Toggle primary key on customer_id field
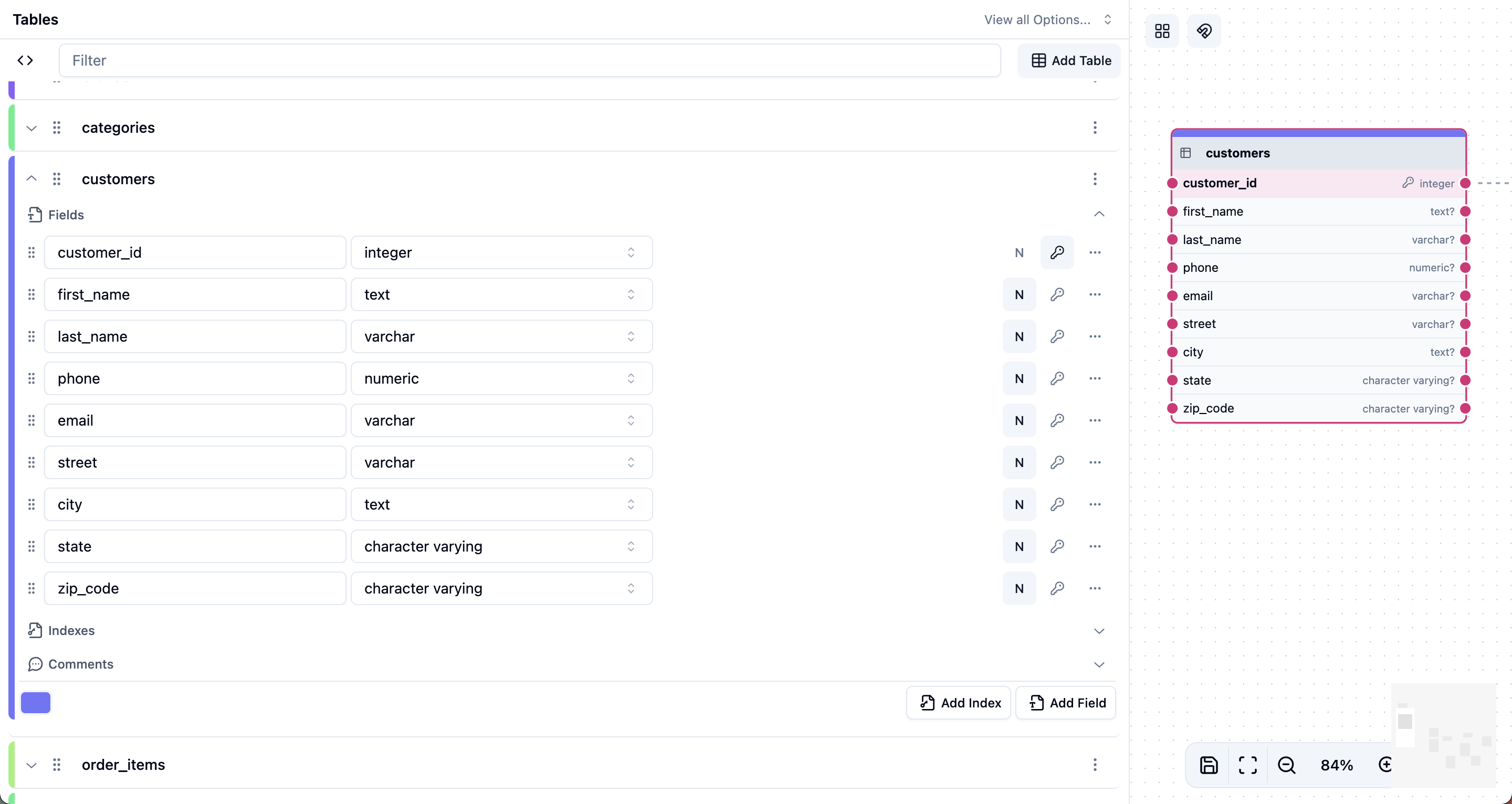 [1056, 252]
